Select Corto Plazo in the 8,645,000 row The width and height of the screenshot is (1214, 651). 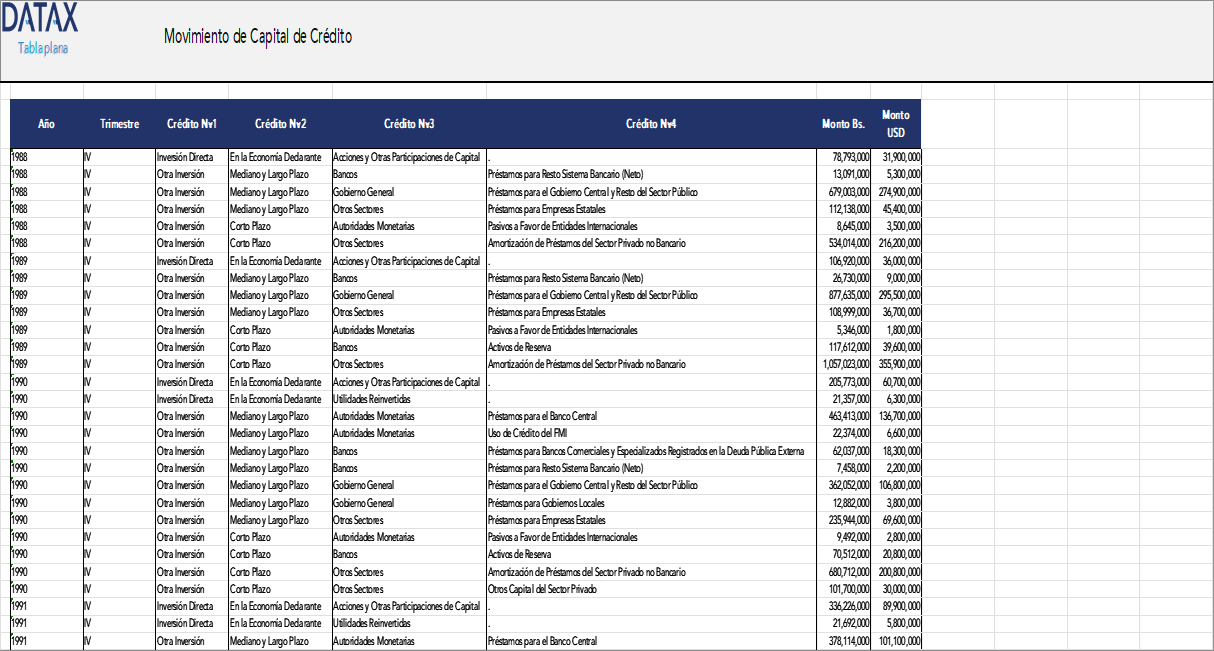pyautogui.click(x=280, y=226)
